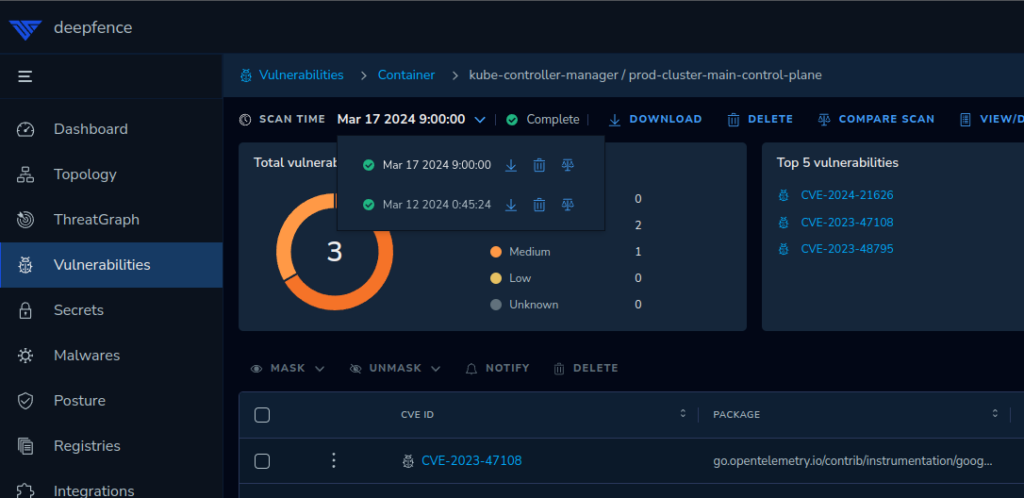
Task: Sort by the CVE ID column arrows
Action: 683,414
